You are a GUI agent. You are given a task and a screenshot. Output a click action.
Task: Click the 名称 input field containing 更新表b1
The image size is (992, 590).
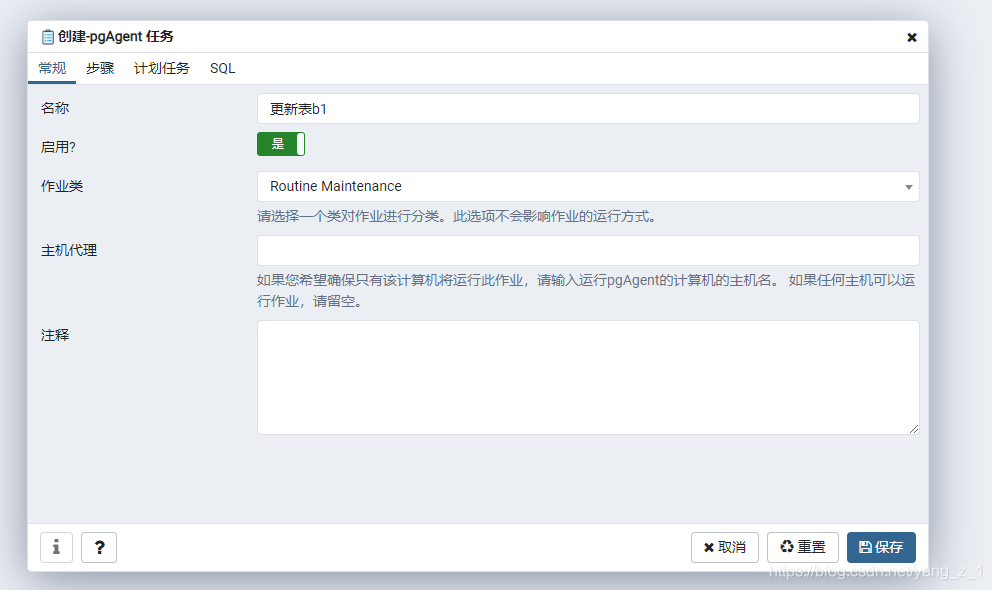(x=588, y=109)
